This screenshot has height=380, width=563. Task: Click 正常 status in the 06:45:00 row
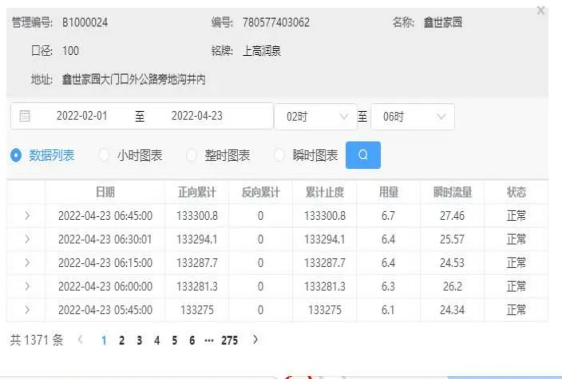pyautogui.click(x=516, y=216)
